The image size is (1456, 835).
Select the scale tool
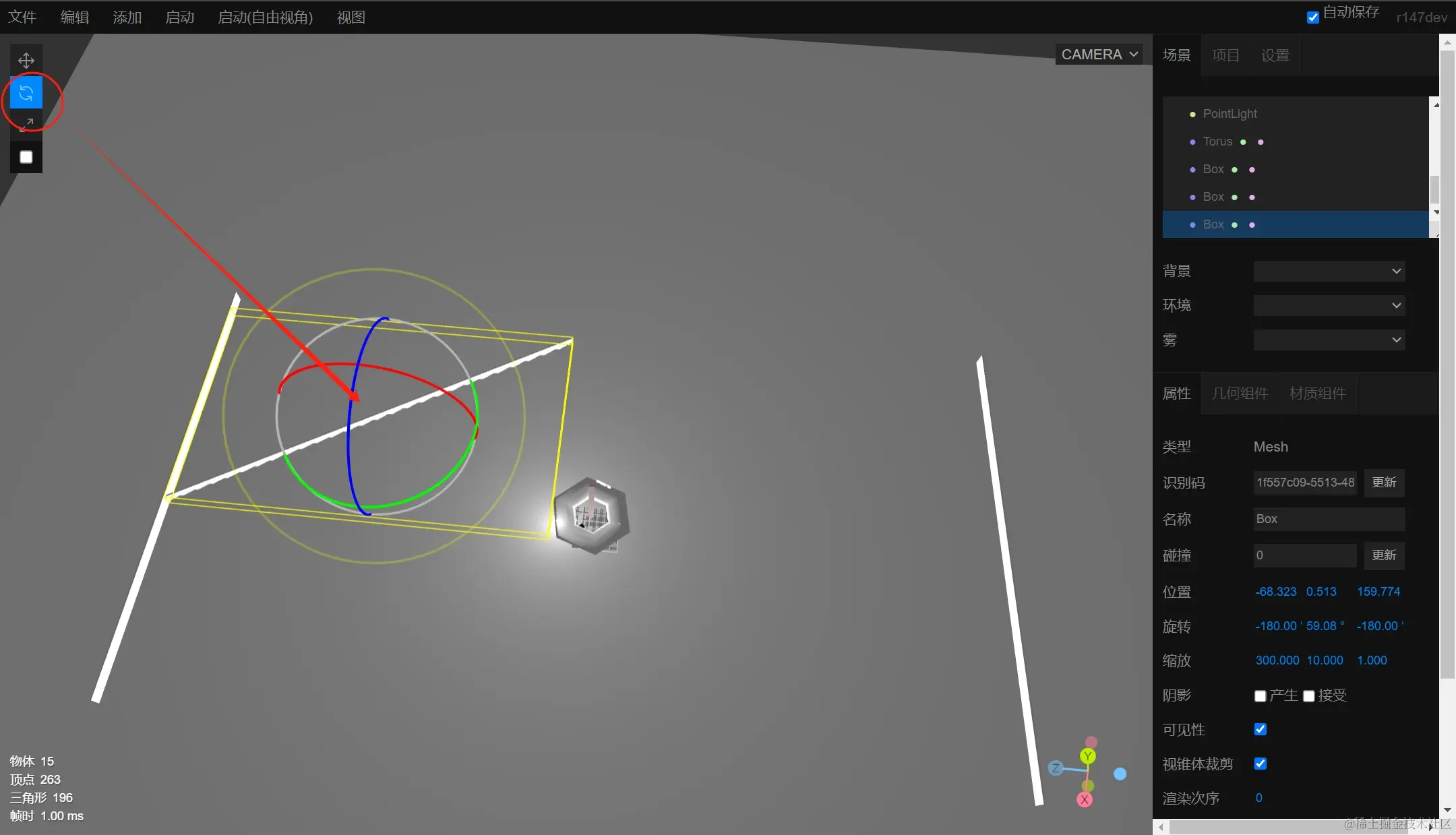coord(26,125)
